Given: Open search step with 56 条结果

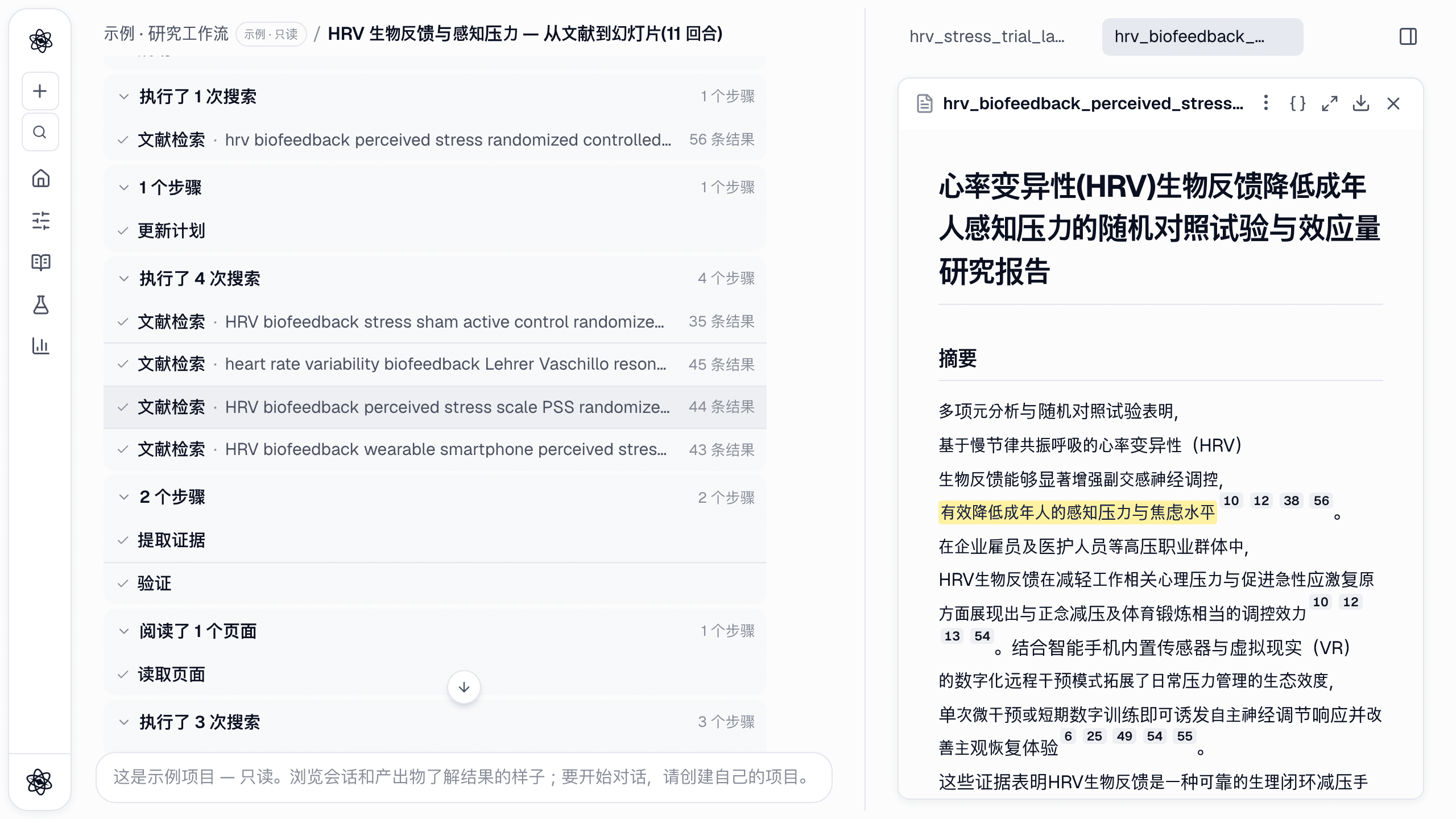Looking at the screenshot, I should coord(435,140).
